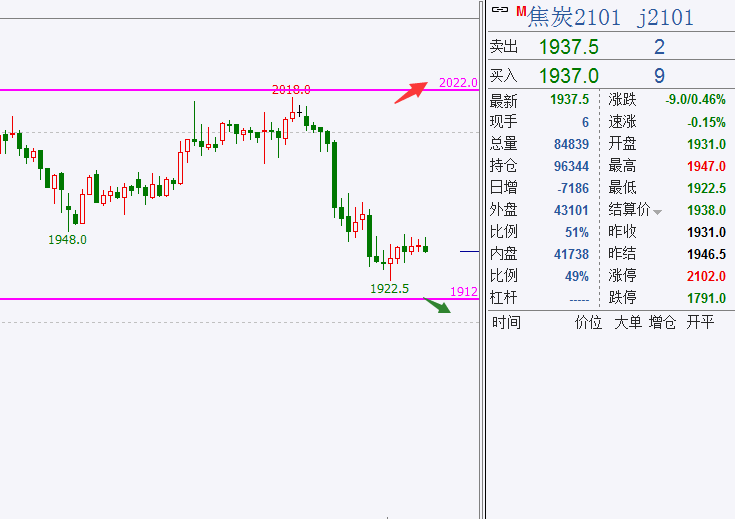Viewport: 735px width, 519px height.
Task: Expand the 结算价 dropdown arrow
Action: (x=657, y=212)
